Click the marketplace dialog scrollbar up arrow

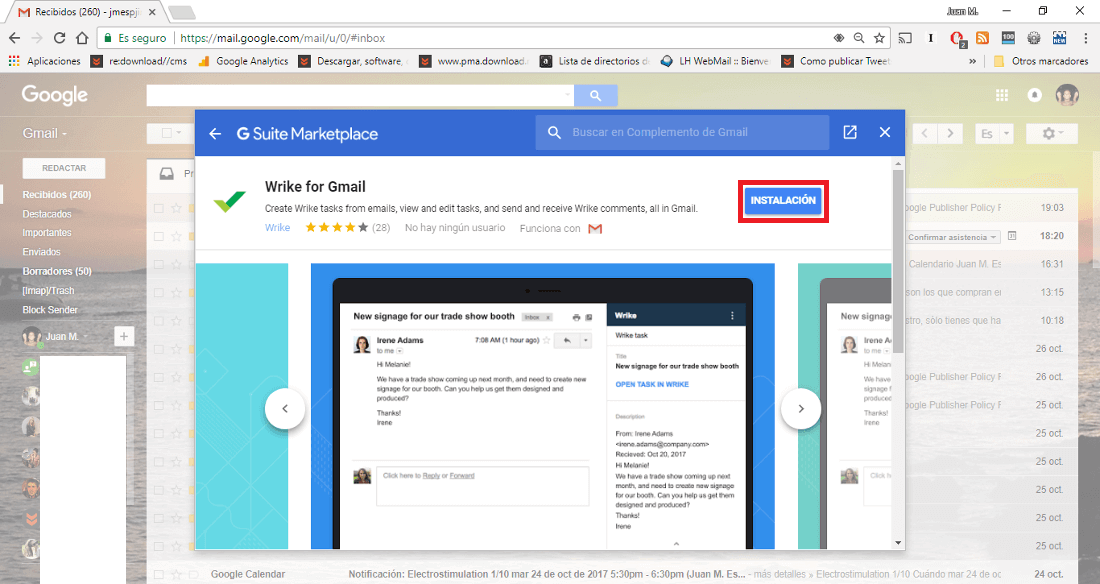898,164
